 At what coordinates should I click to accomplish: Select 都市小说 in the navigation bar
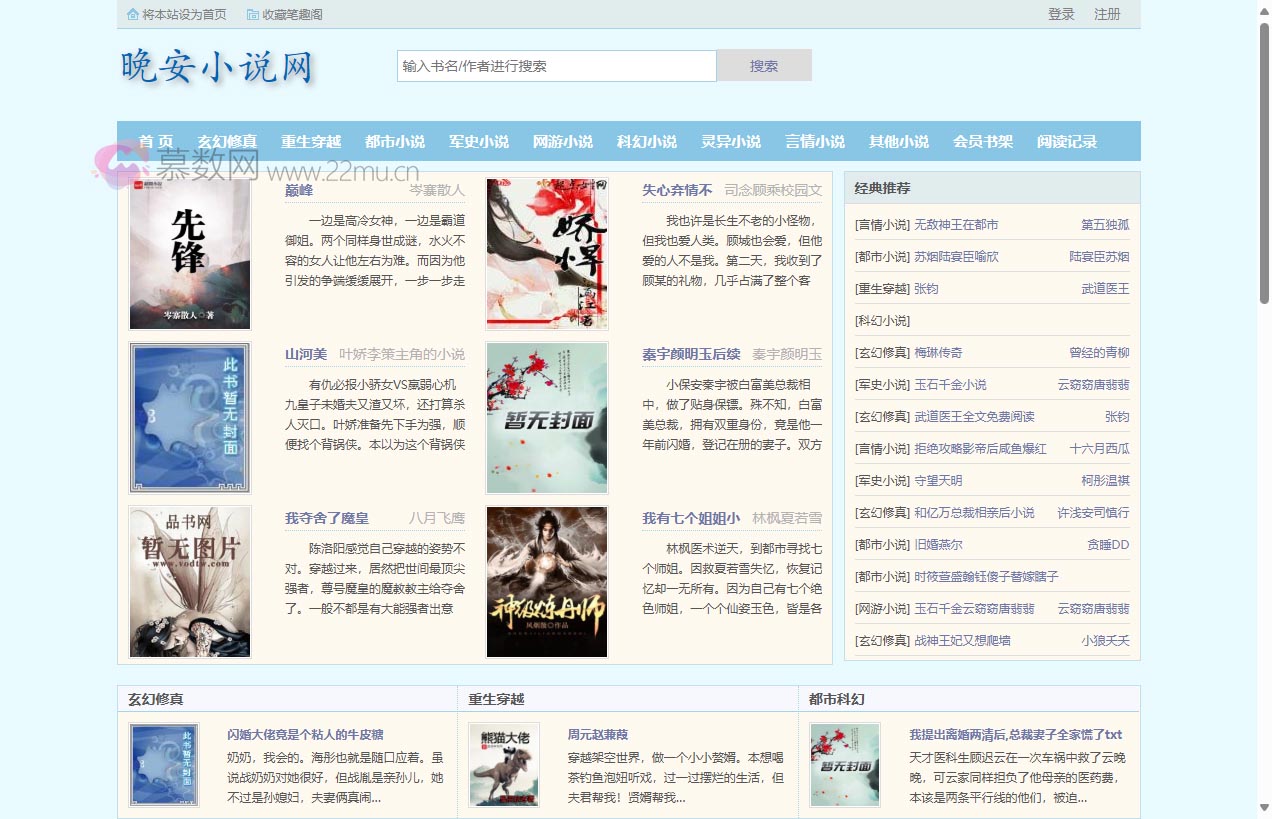coord(395,142)
